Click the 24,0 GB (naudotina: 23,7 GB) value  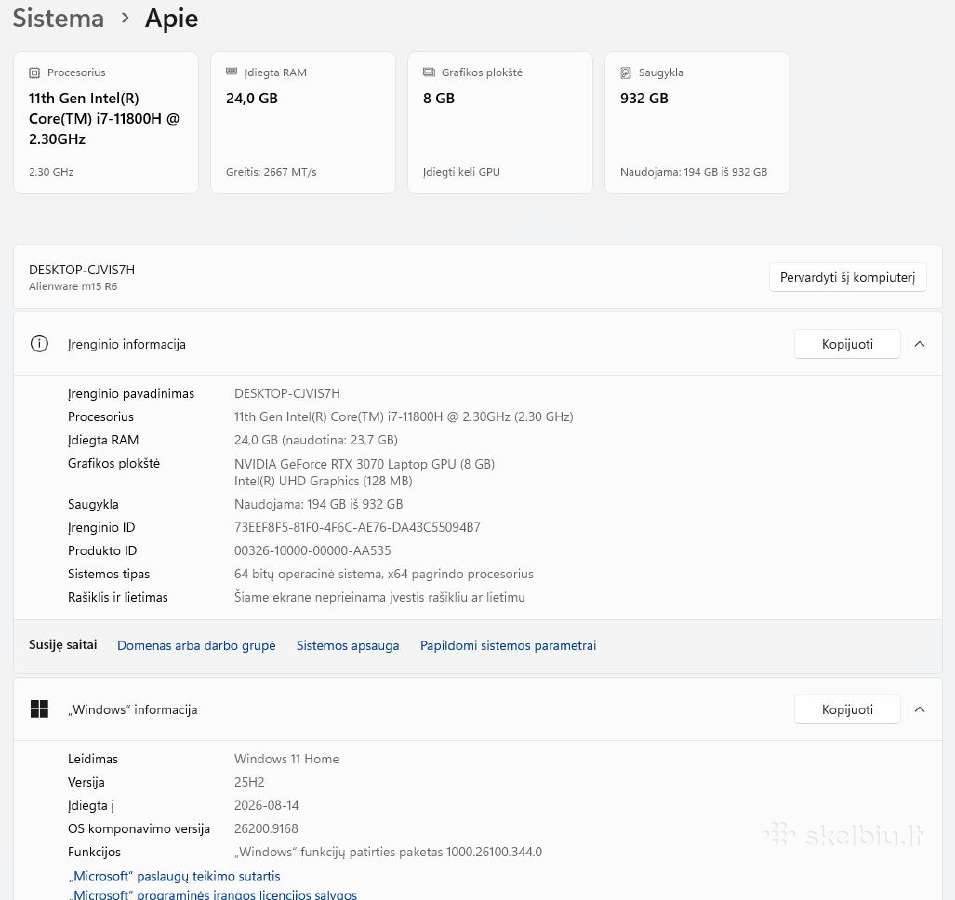(315, 440)
